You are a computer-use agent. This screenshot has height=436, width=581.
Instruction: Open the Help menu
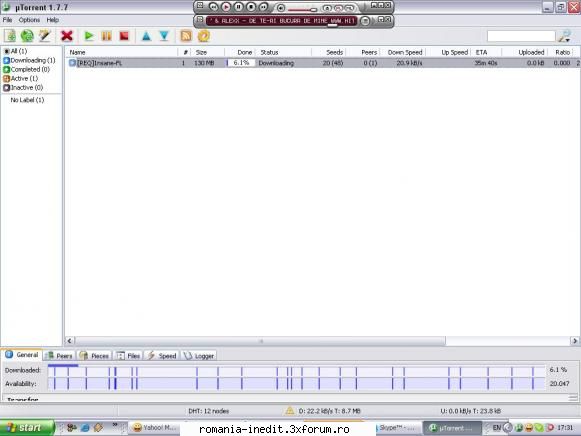[53, 20]
